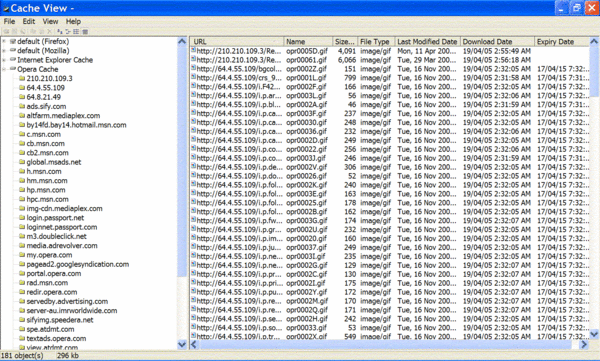Select file name opr0002A.gif

click(x=306, y=104)
